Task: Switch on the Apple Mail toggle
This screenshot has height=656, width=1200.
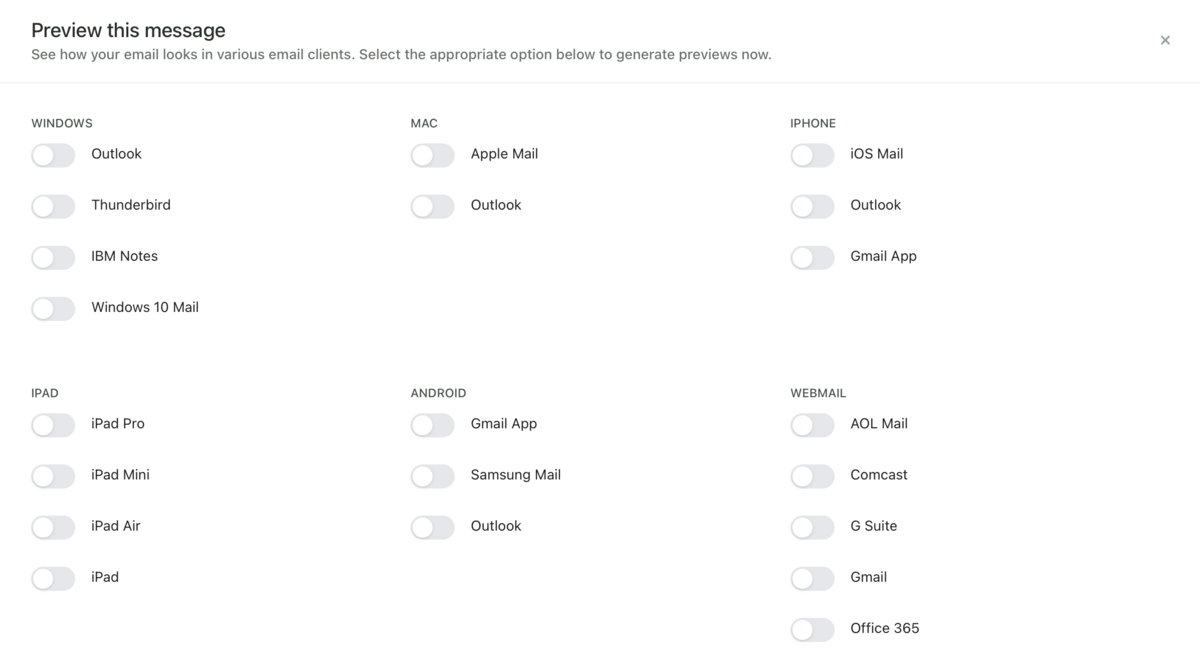Action: click(432, 155)
